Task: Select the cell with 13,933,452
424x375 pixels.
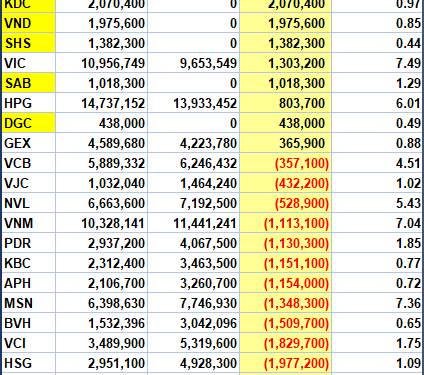Action: (x=194, y=103)
